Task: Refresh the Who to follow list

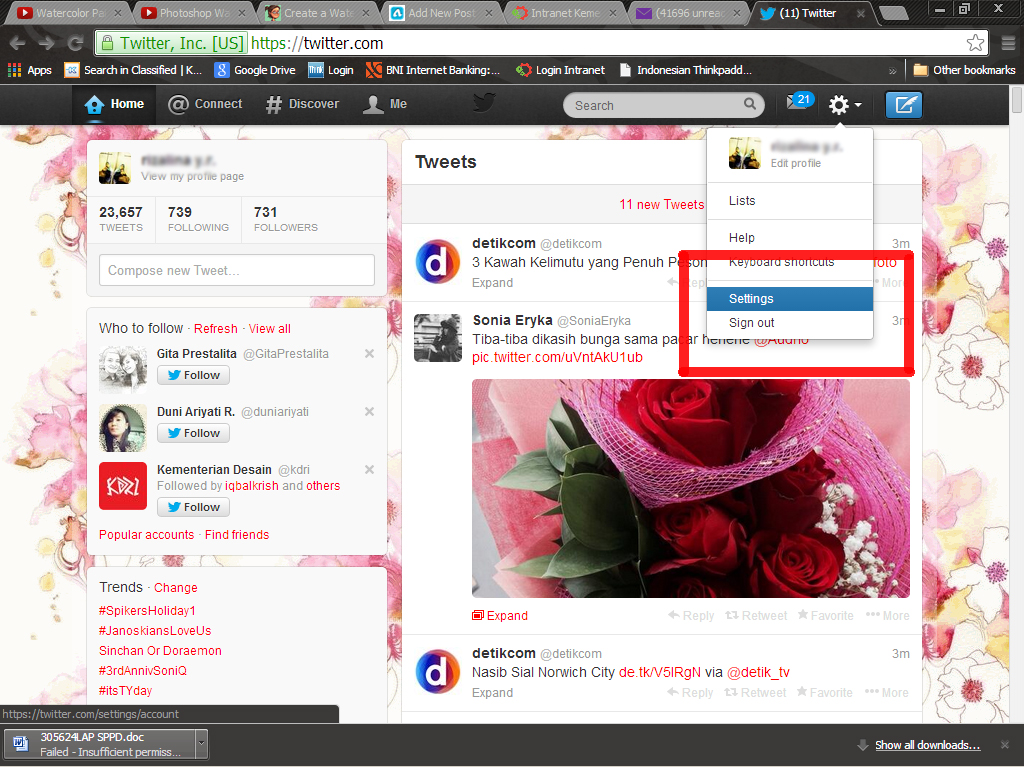Action: (x=216, y=328)
